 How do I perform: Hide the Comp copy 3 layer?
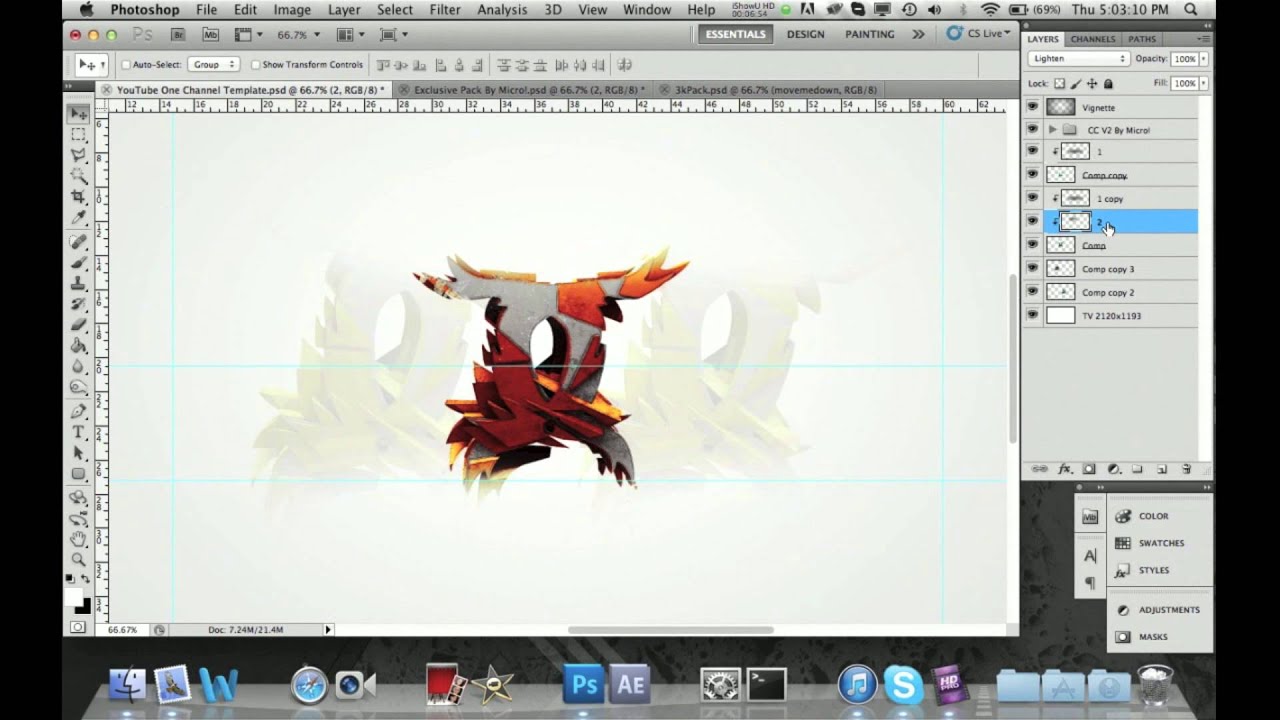pos(1033,268)
